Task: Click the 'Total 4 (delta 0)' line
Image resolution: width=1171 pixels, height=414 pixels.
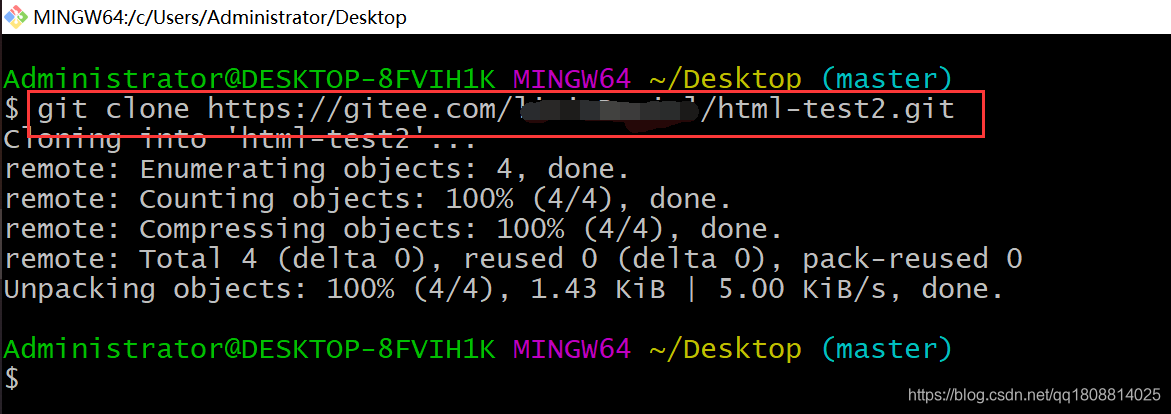Action: click(513, 259)
